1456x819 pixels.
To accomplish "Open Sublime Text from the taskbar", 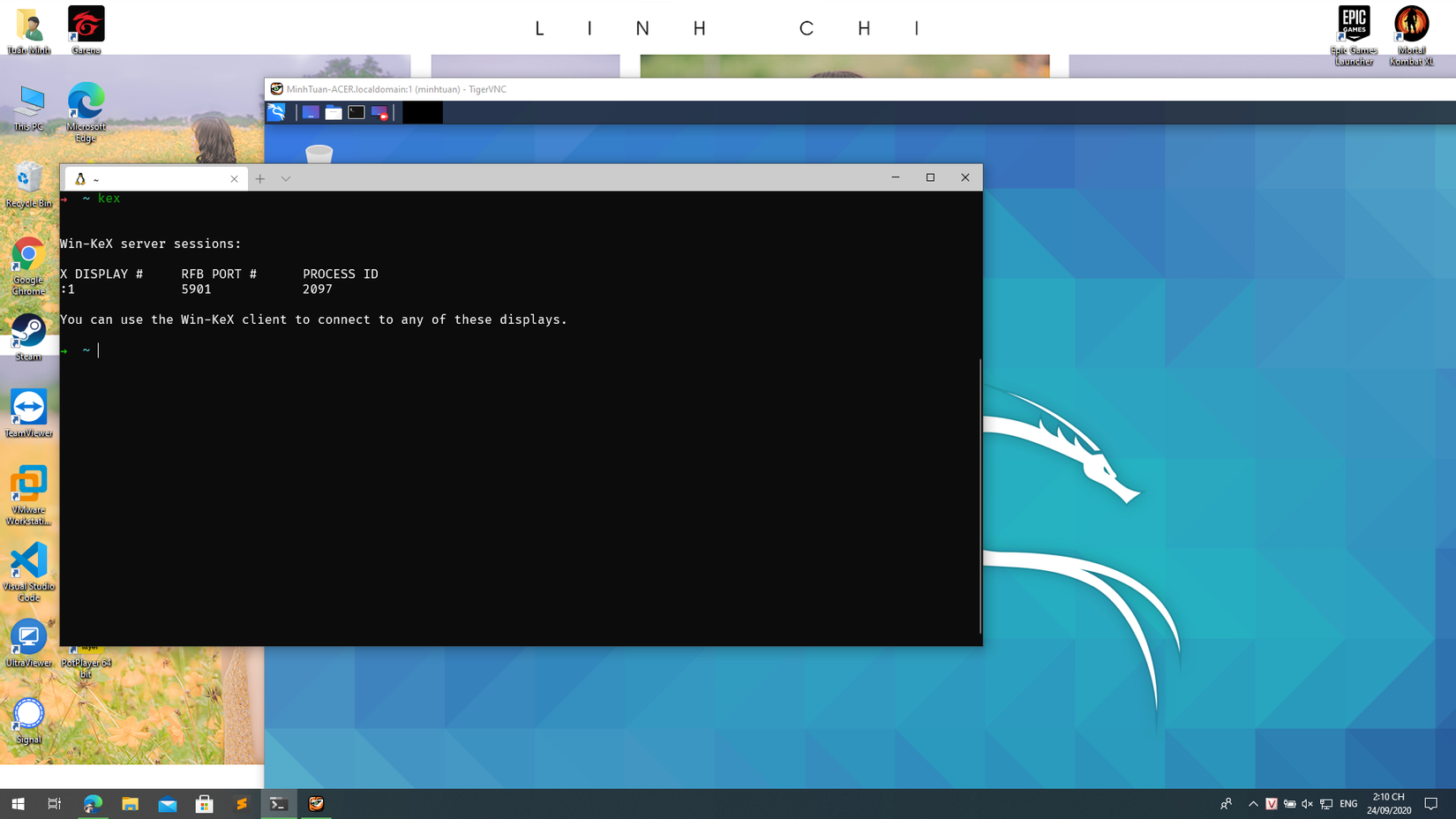I will tap(241, 804).
